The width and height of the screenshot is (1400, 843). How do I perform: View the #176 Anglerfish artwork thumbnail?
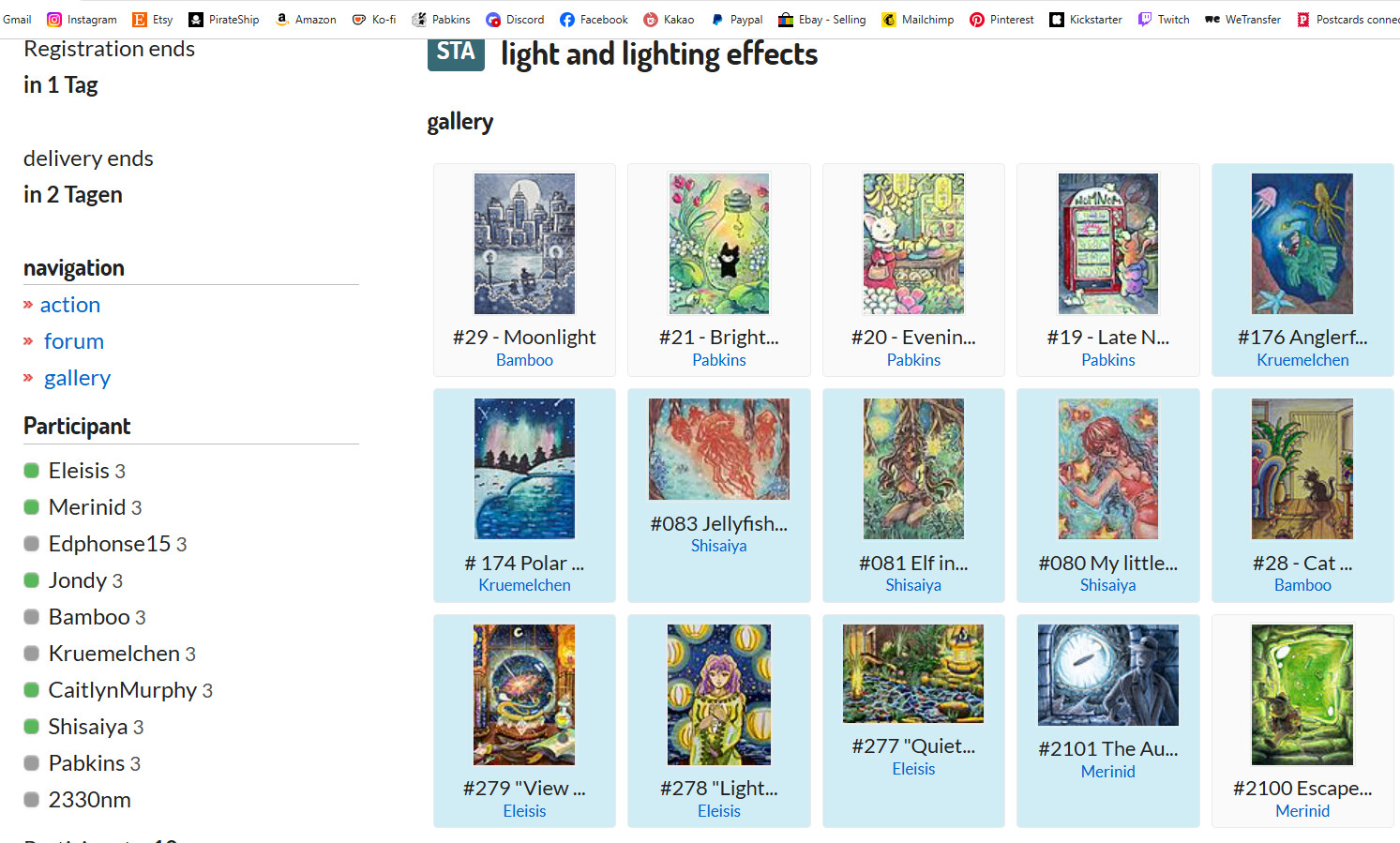click(1302, 244)
